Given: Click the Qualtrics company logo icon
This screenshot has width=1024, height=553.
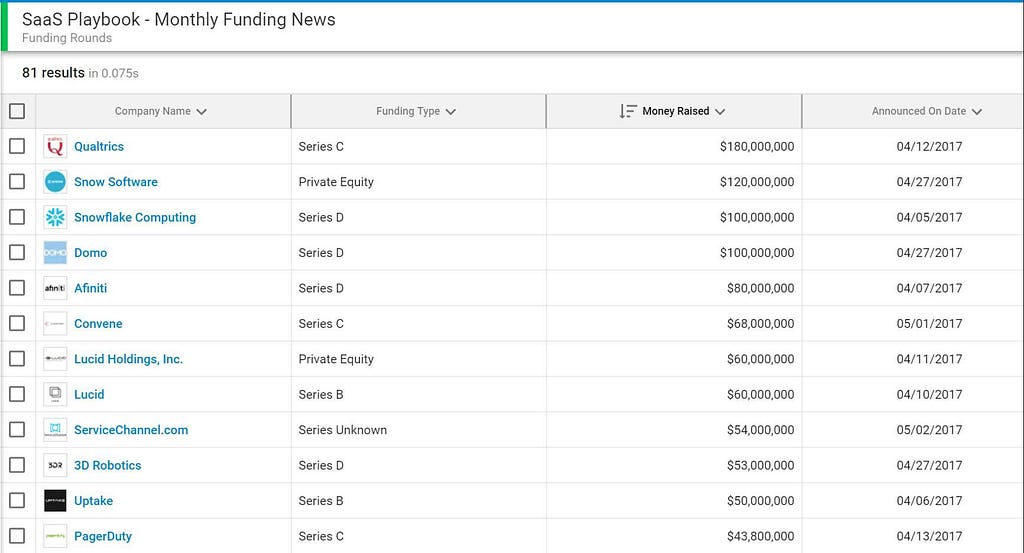Looking at the screenshot, I should click(55, 146).
